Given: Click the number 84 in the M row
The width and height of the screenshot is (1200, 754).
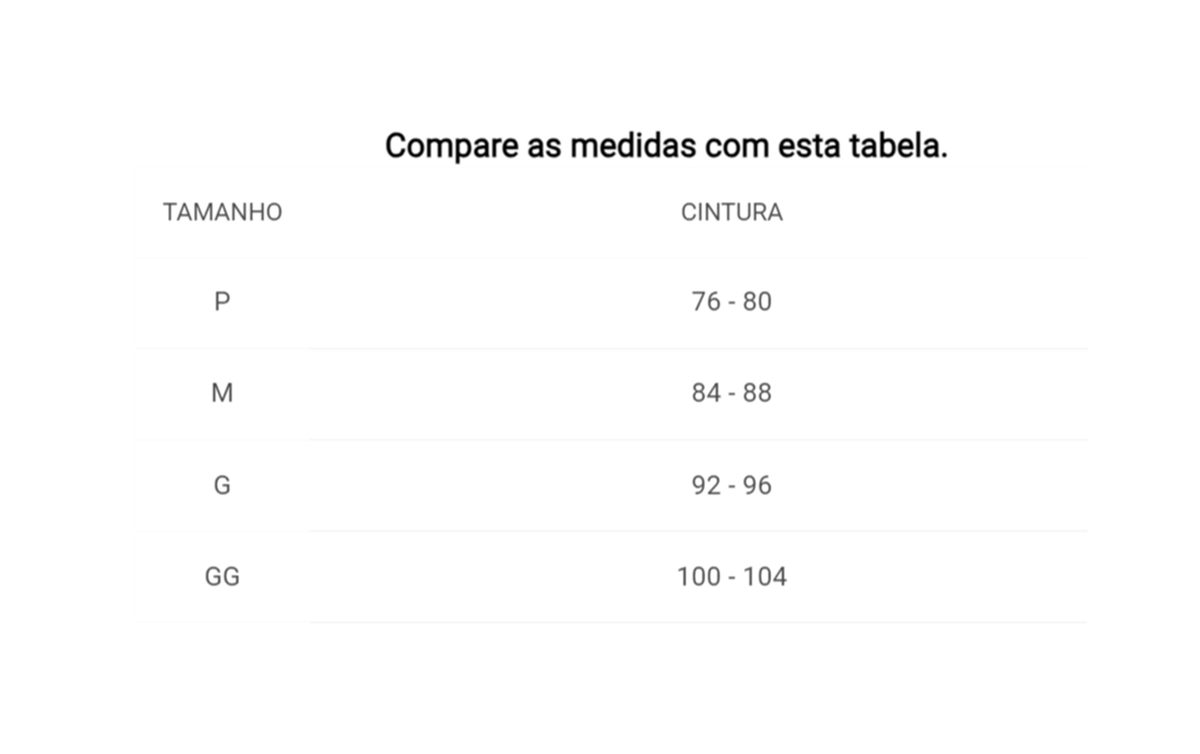Looking at the screenshot, I should (x=706, y=393).
